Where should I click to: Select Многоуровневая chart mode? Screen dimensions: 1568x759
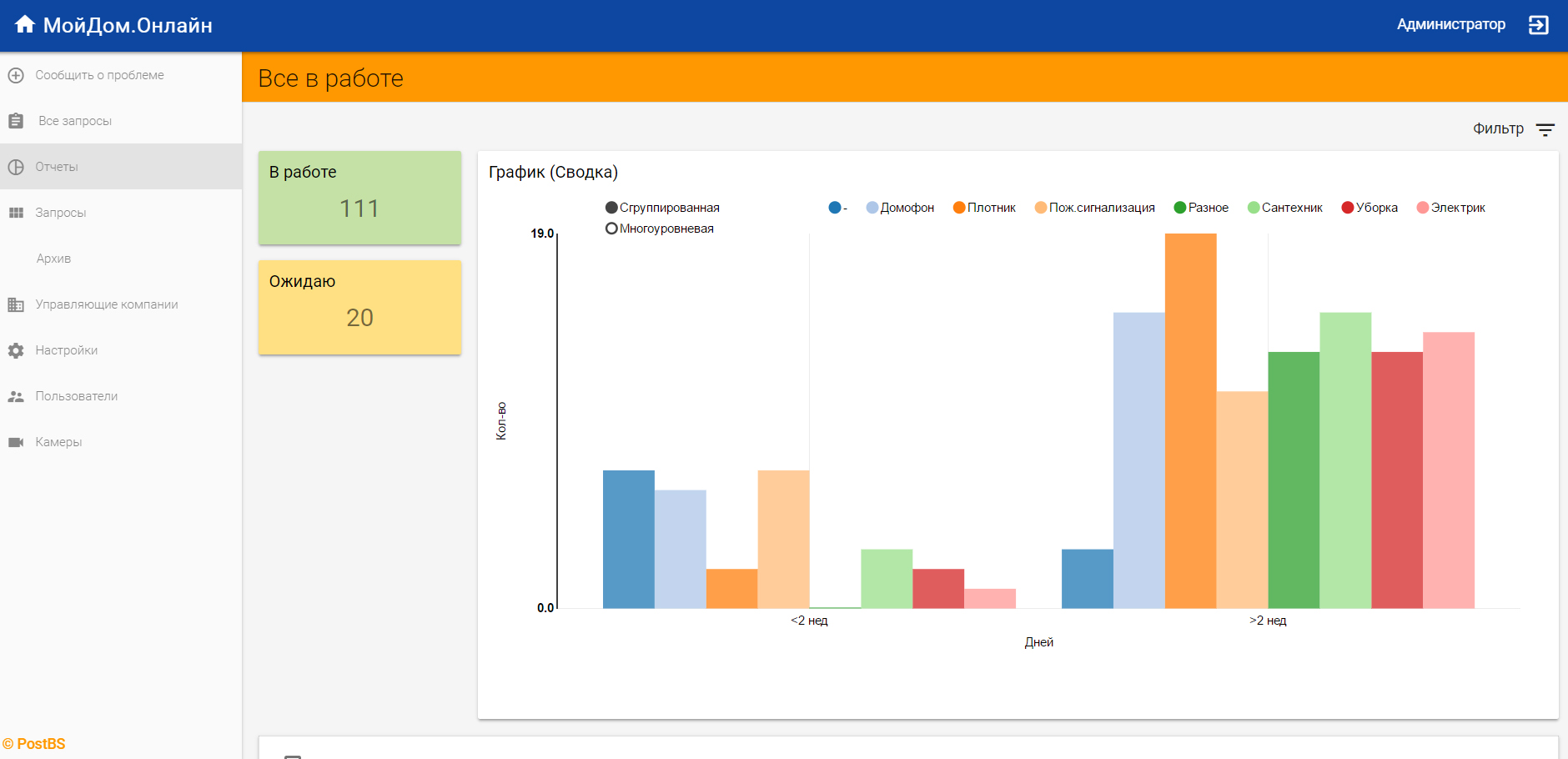(x=660, y=229)
